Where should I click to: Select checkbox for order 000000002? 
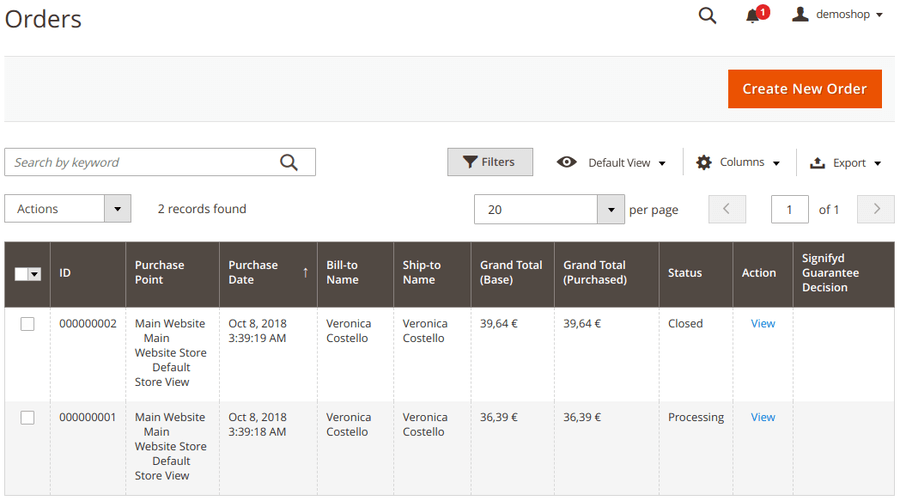click(28, 324)
